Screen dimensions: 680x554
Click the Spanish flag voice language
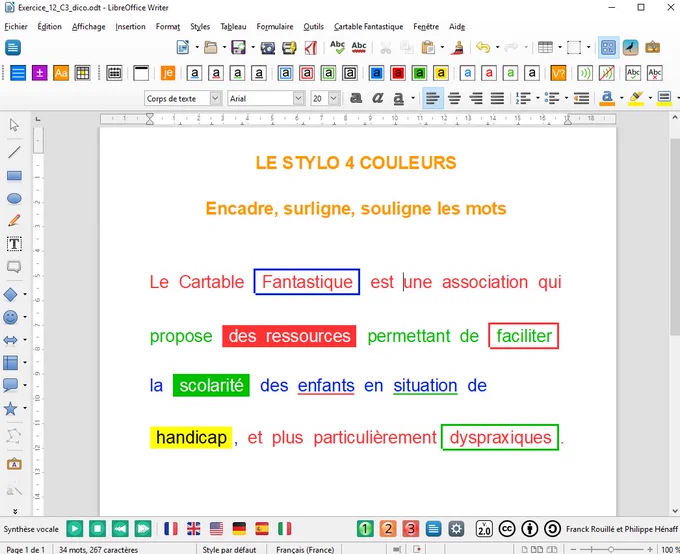[262, 528]
